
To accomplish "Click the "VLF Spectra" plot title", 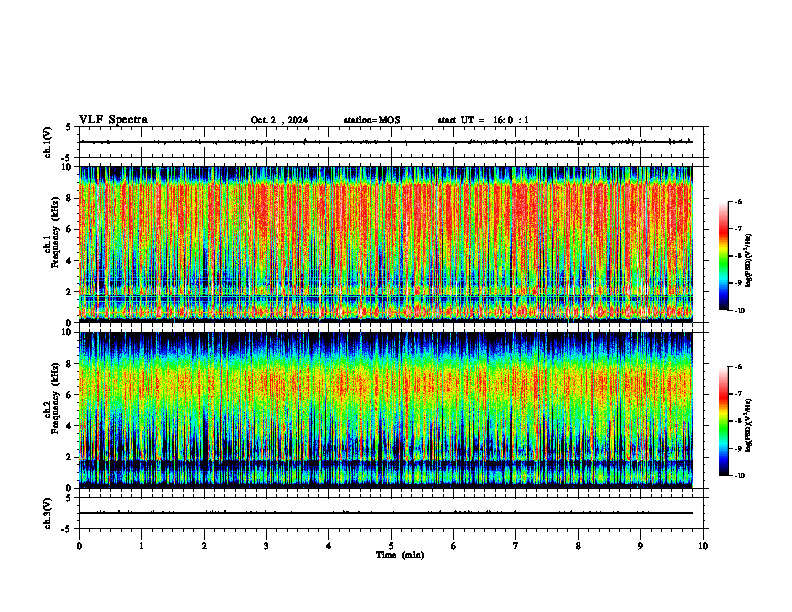I will click(113, 120).
